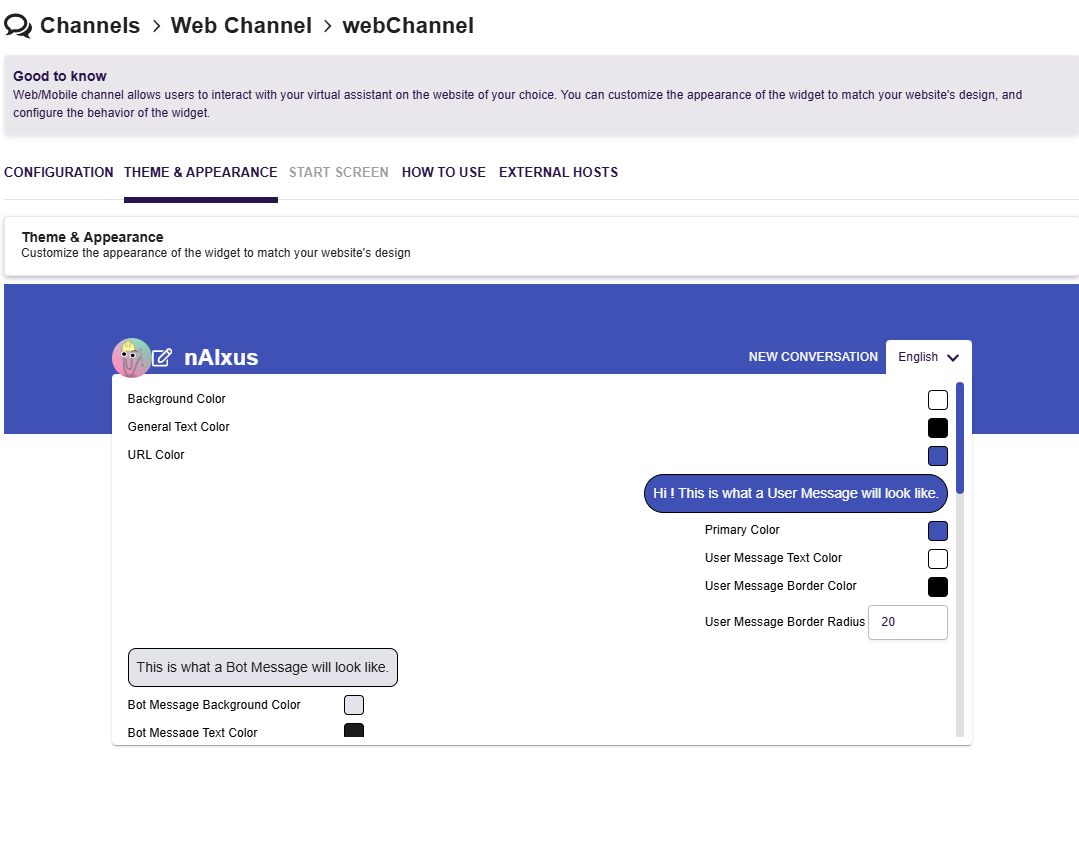This screenshot has height=866, width=1079.
Task: Pick the General Text Color swatch
Action: 937,428
